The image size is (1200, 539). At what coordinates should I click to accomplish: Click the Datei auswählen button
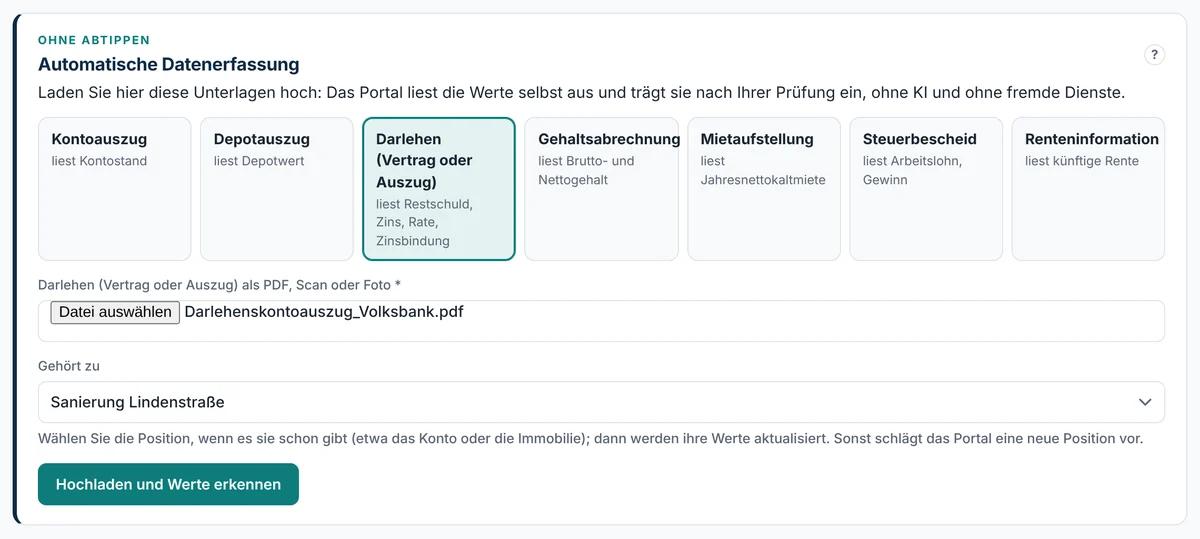pos(115,312)
